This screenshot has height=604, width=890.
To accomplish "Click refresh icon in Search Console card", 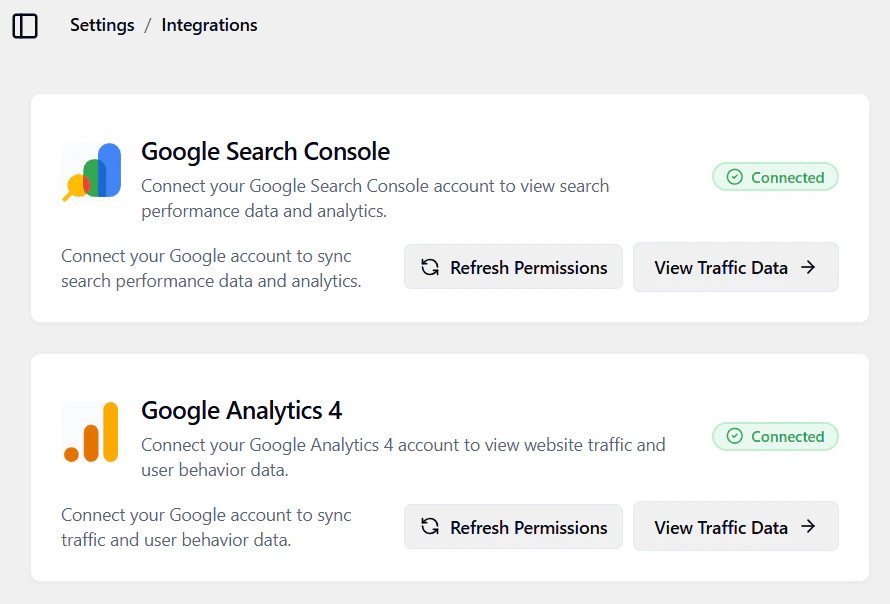I will [430, 267].
